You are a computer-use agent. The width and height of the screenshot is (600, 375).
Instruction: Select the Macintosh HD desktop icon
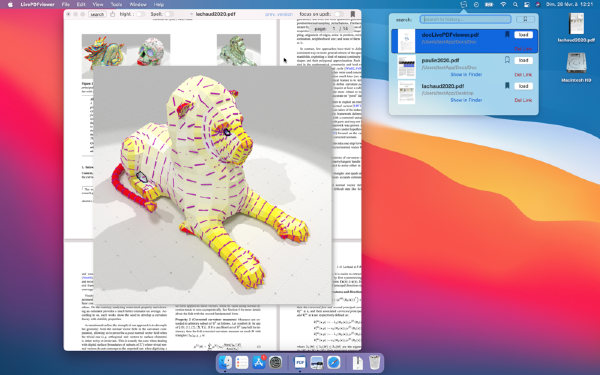(x=576, y=62)
